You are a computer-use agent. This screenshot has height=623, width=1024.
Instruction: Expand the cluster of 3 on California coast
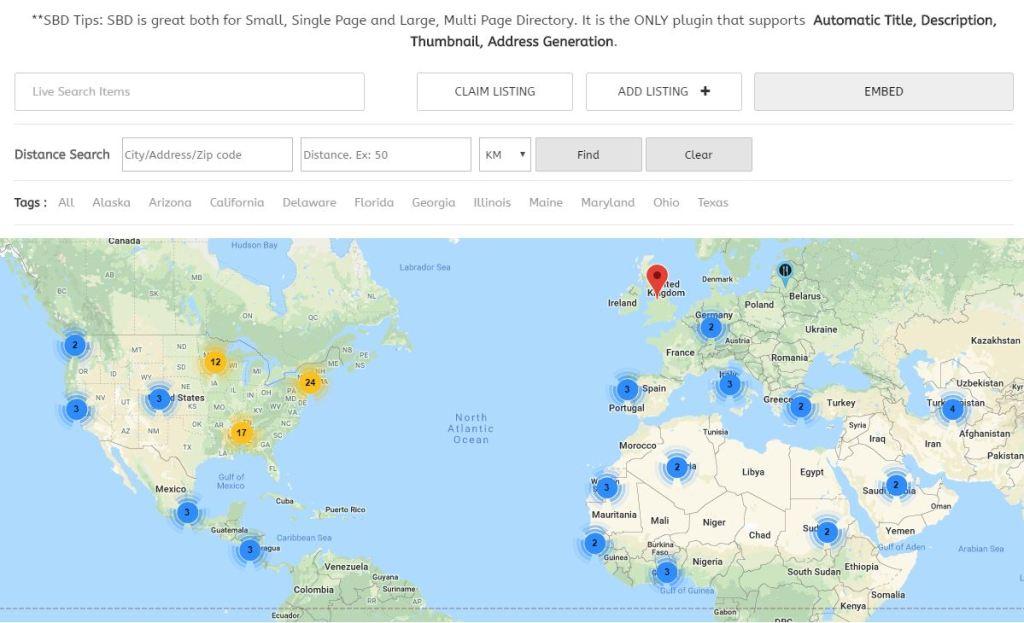(x=76, y=409)
